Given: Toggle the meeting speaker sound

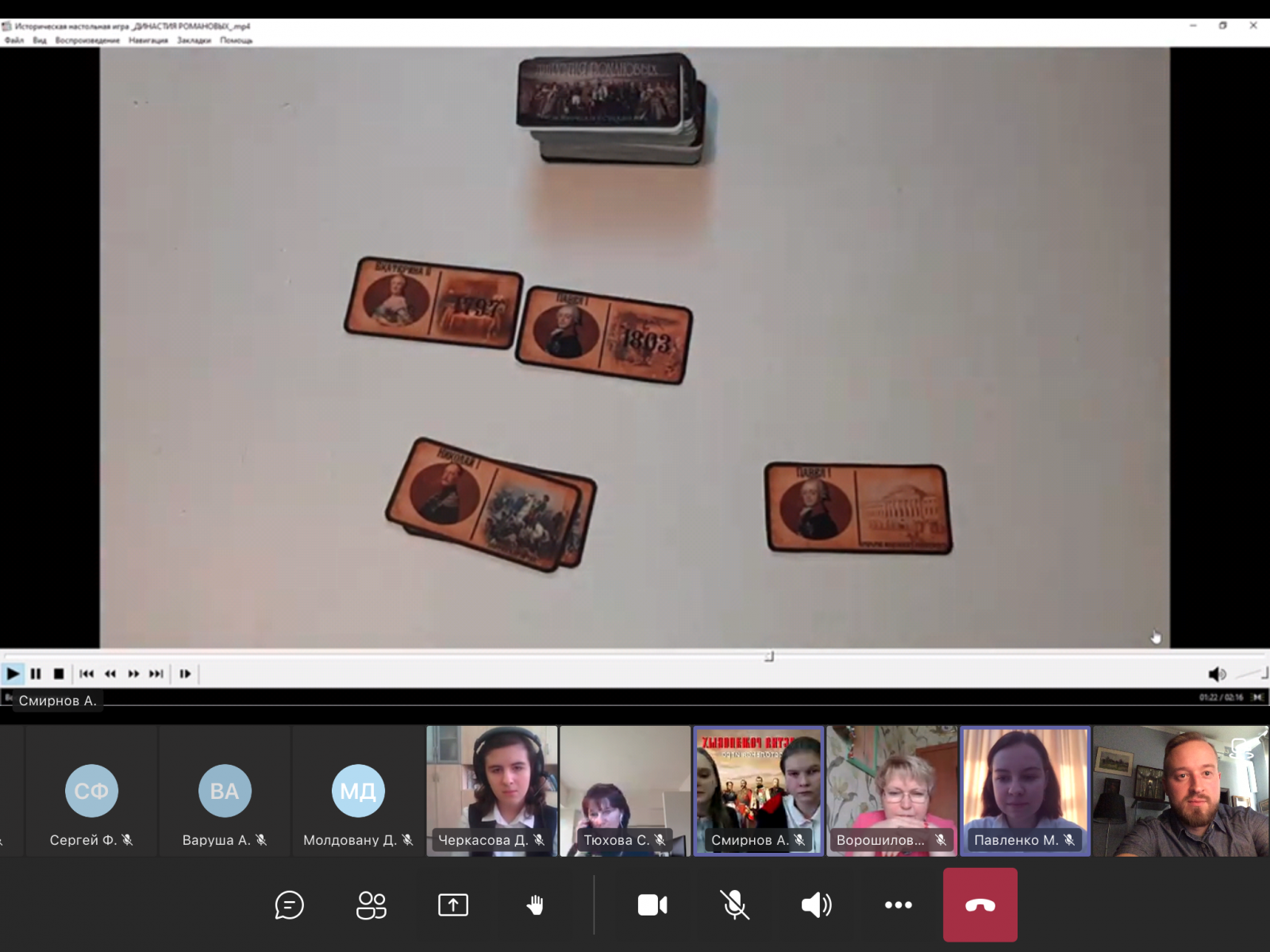Looking at the screenshot, I should (816, 905).
